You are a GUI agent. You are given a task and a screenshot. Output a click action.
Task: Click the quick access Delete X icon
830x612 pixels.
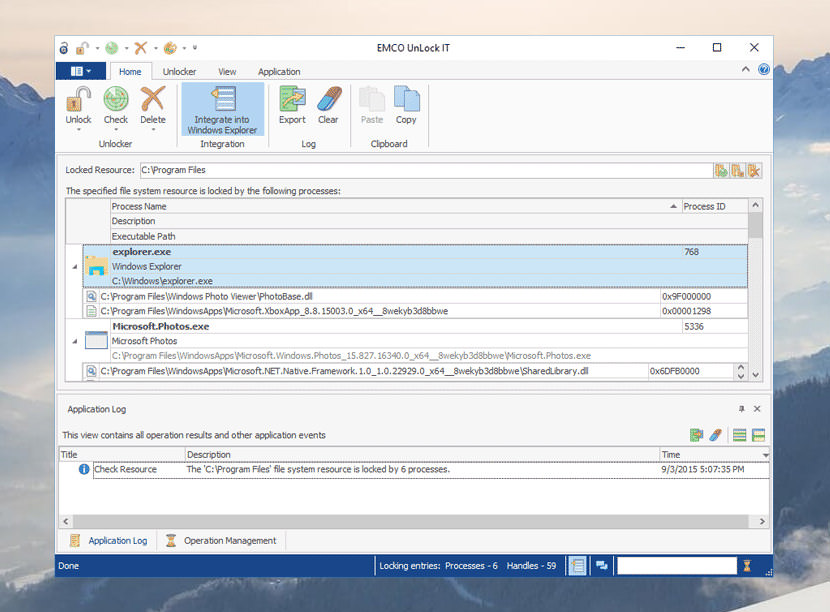click(140, 48)
